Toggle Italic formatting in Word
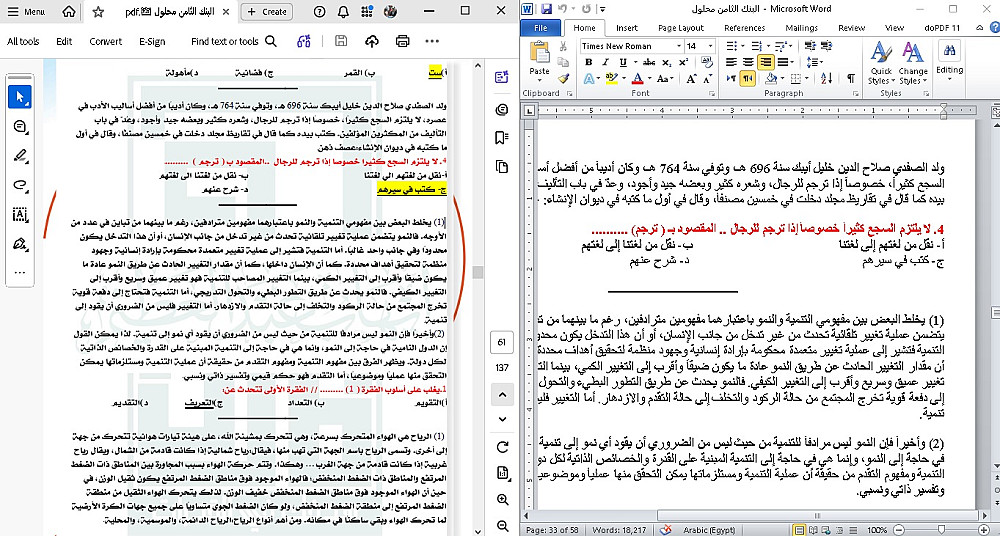1000x536 pixels. pos(605,62)
